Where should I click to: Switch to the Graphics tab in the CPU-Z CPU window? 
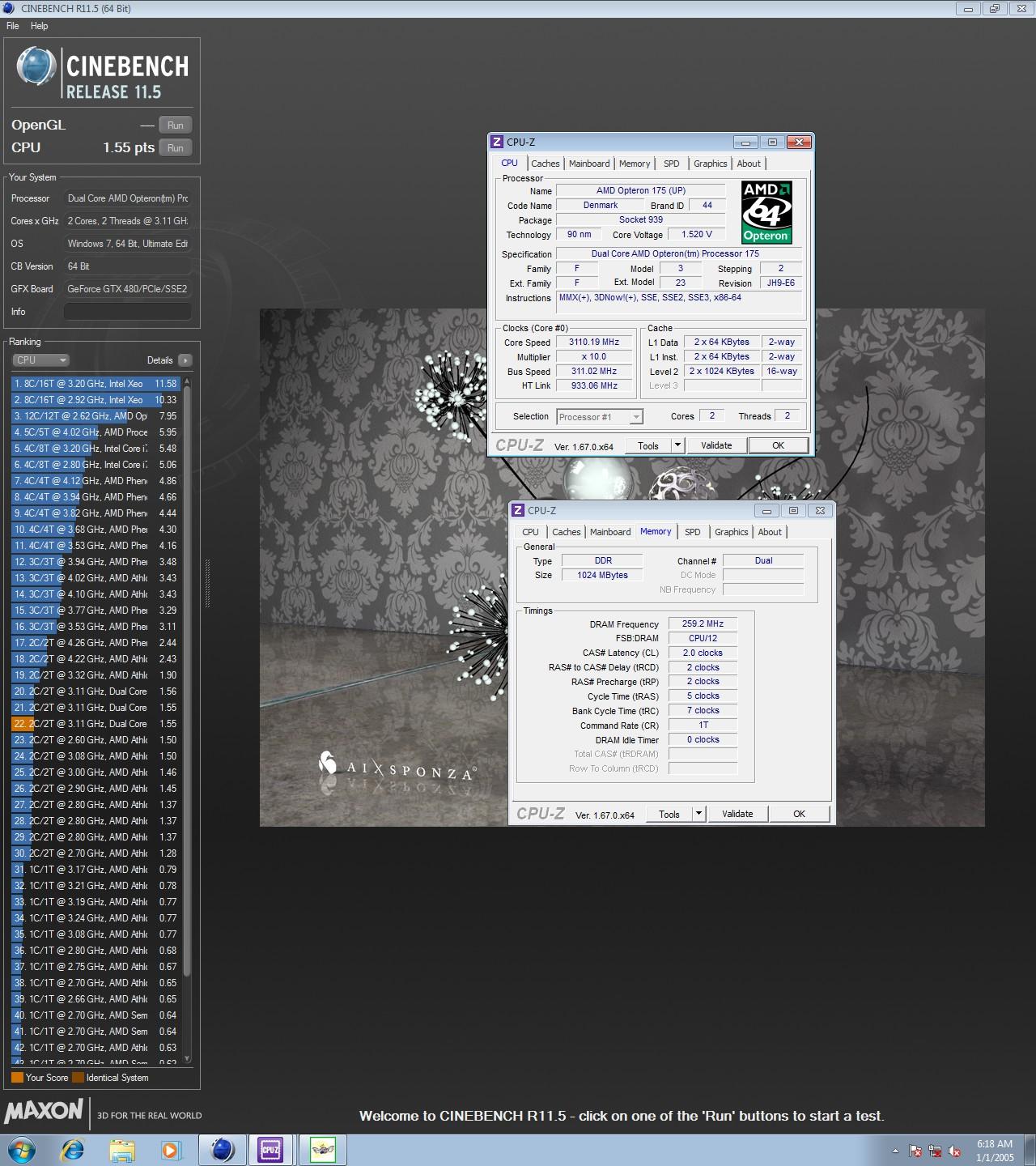click(711, 164)
